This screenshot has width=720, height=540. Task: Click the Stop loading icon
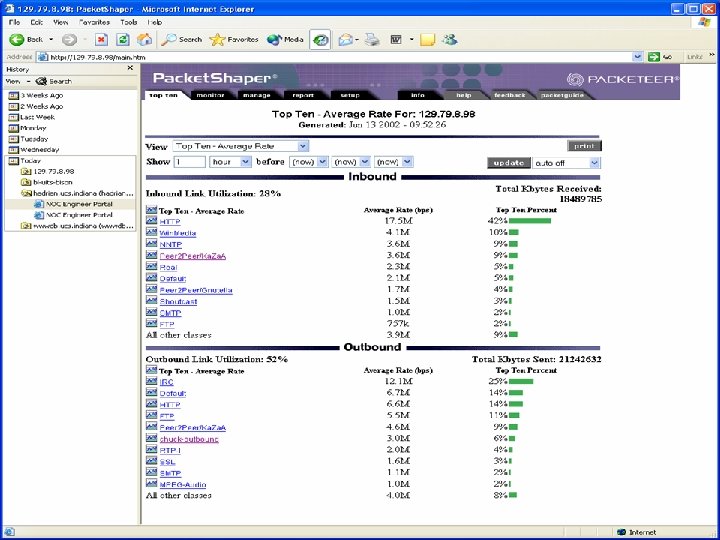[x=101, y=39]
